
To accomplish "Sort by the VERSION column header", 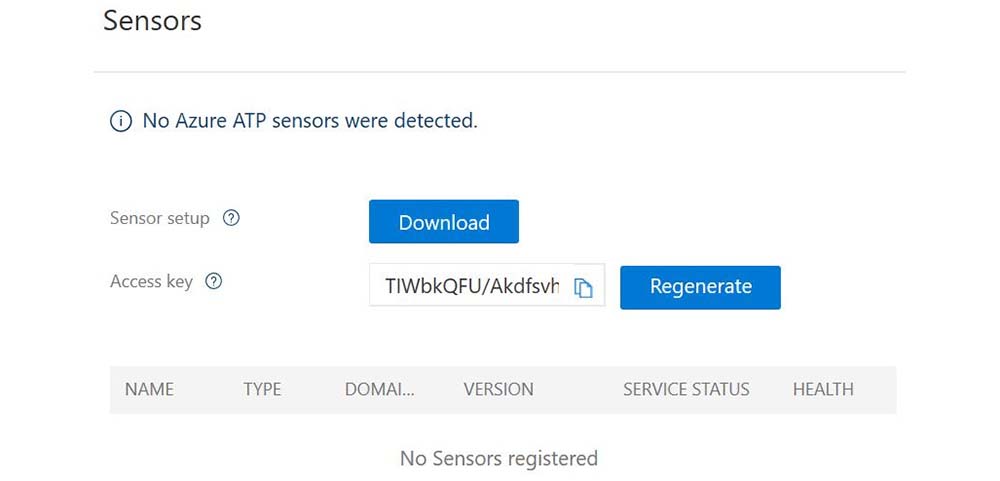I will point(498,390).
